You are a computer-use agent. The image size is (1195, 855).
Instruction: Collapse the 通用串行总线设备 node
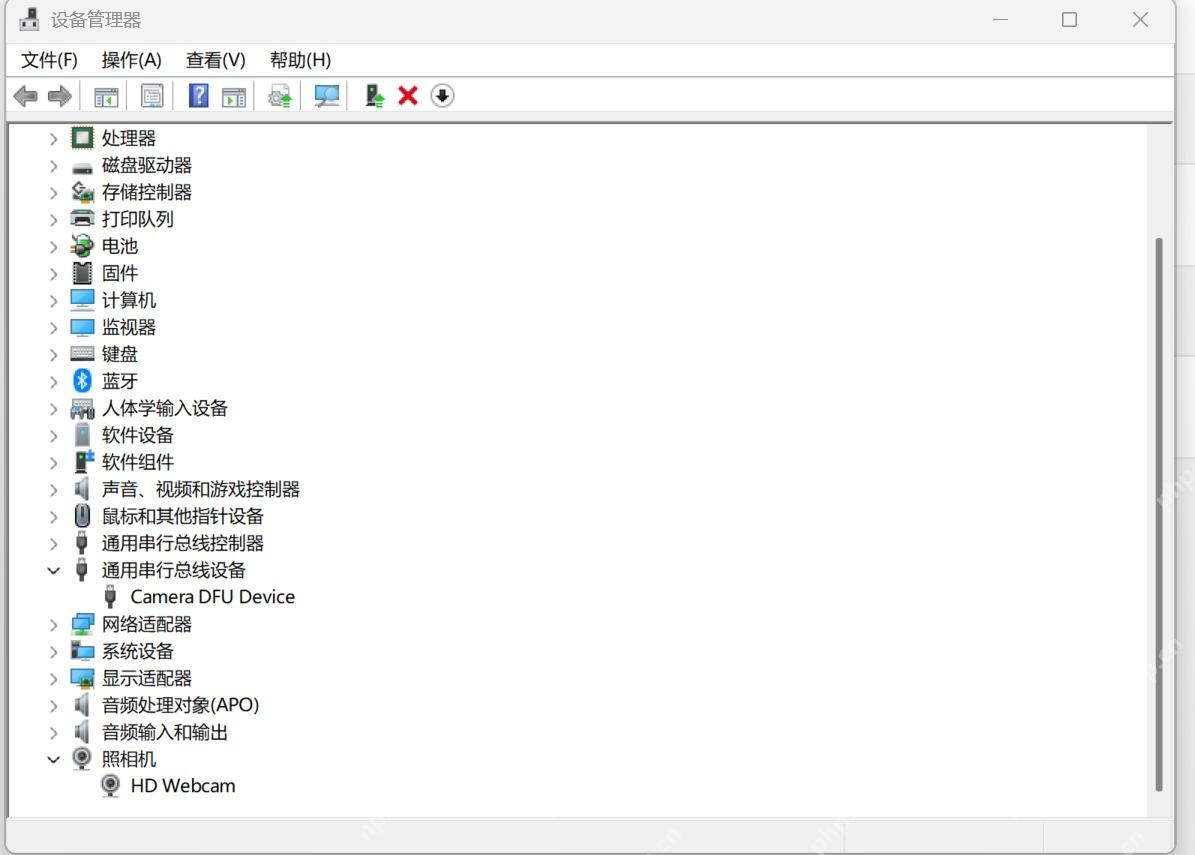[53, 571]
